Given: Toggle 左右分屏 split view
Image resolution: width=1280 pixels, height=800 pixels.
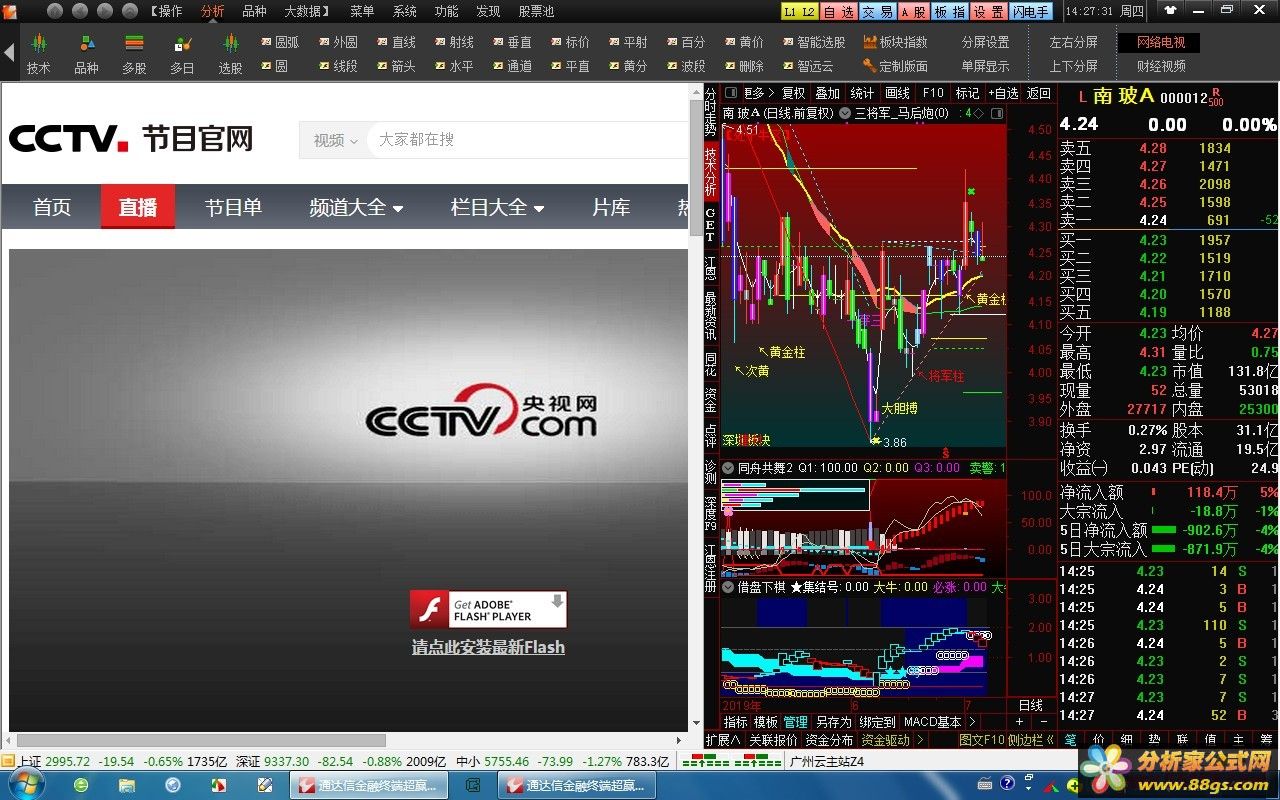Looking at the screenshot, I should [1073, 42].
